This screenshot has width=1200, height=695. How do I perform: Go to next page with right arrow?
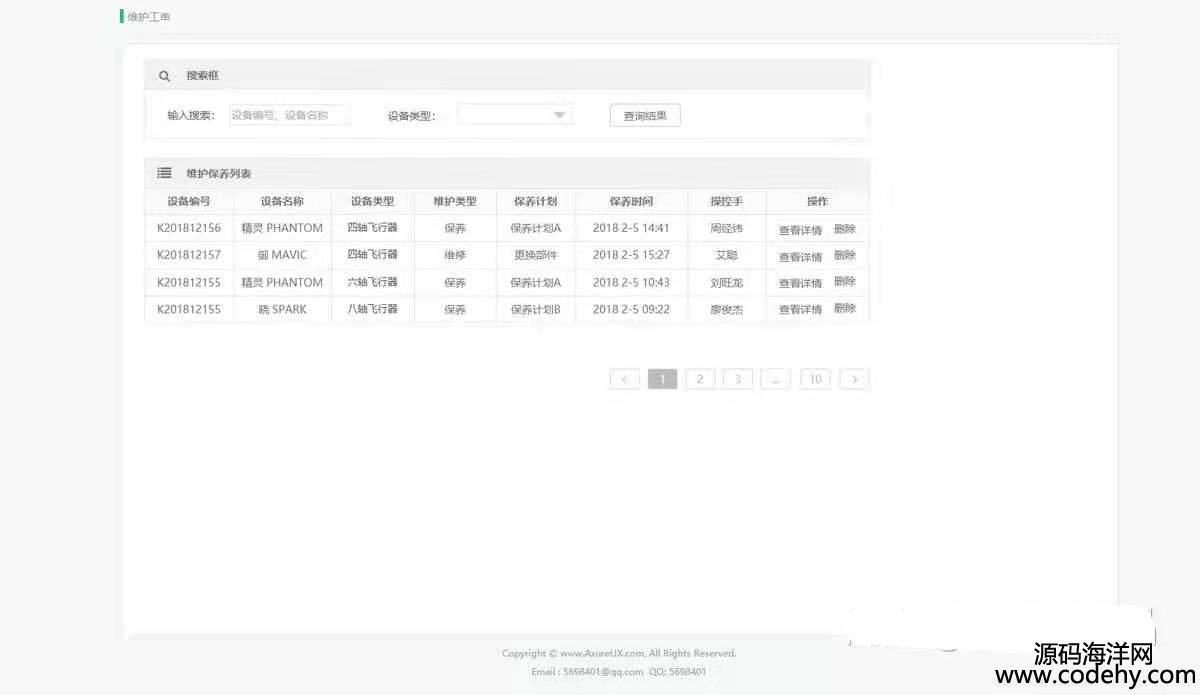[x=854, y=379]
